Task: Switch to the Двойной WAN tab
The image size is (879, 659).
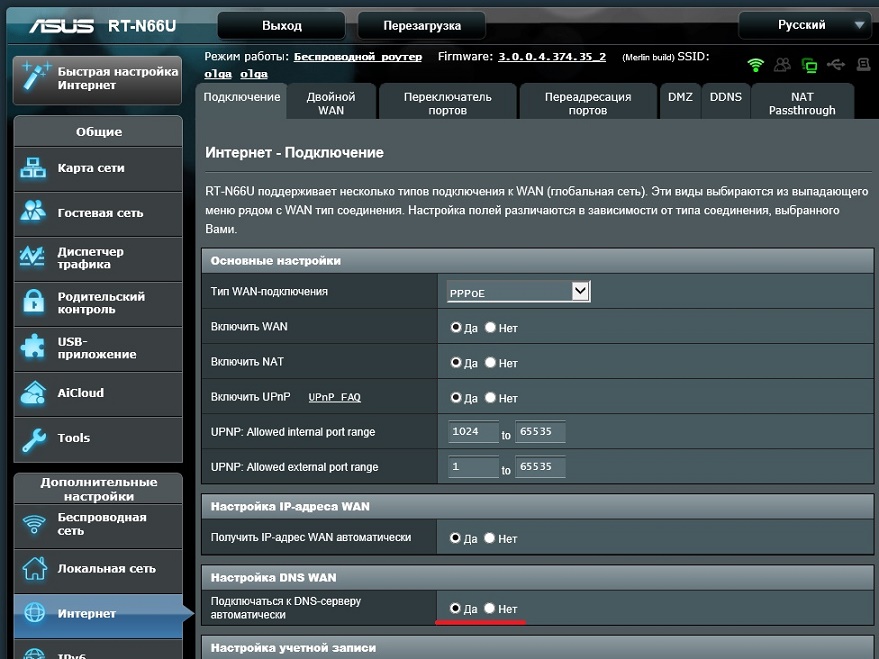Action: coord(330,103)
